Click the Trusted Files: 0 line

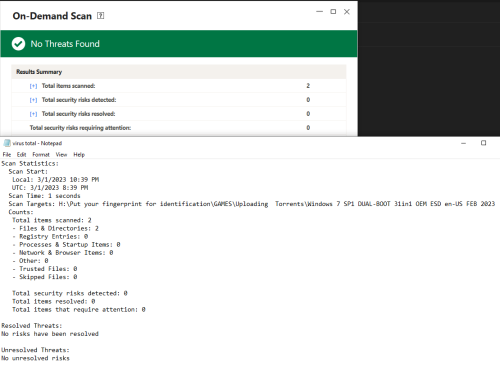[x=45, y=269]
